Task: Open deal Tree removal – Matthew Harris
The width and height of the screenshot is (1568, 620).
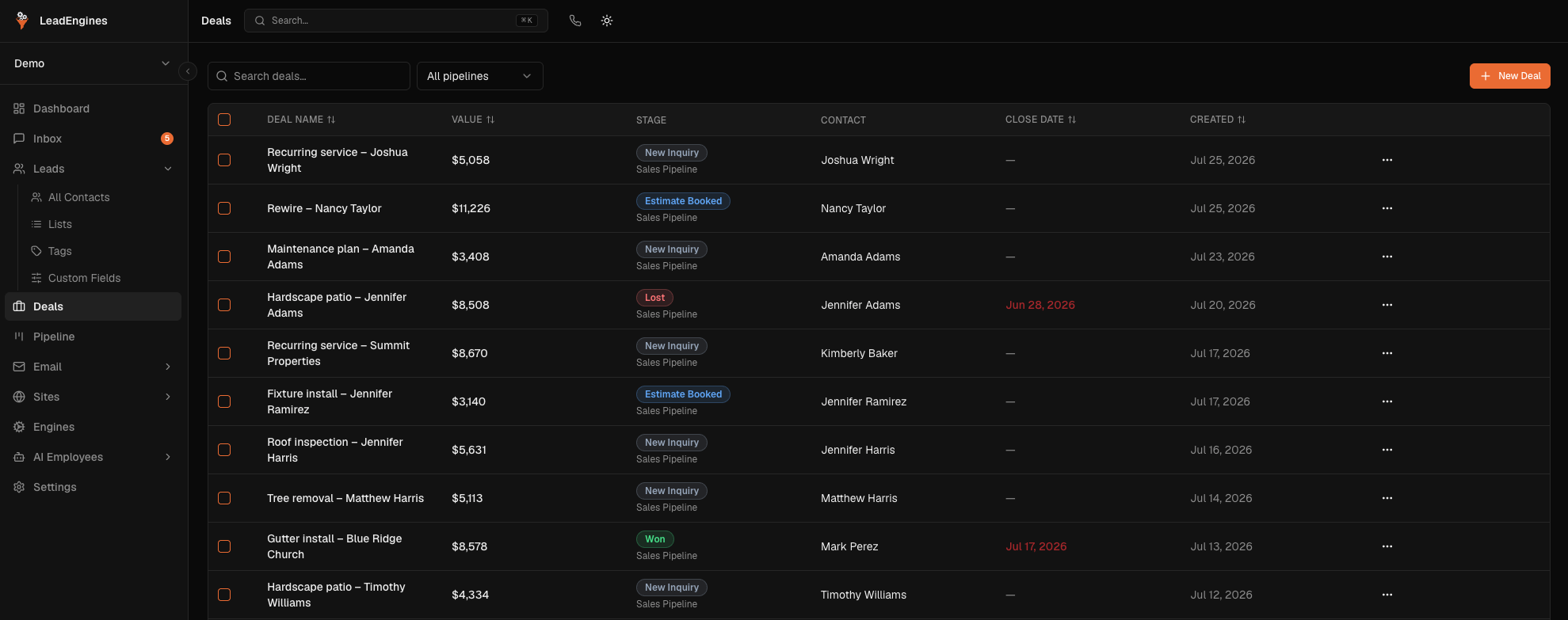Action: (345, 498)
